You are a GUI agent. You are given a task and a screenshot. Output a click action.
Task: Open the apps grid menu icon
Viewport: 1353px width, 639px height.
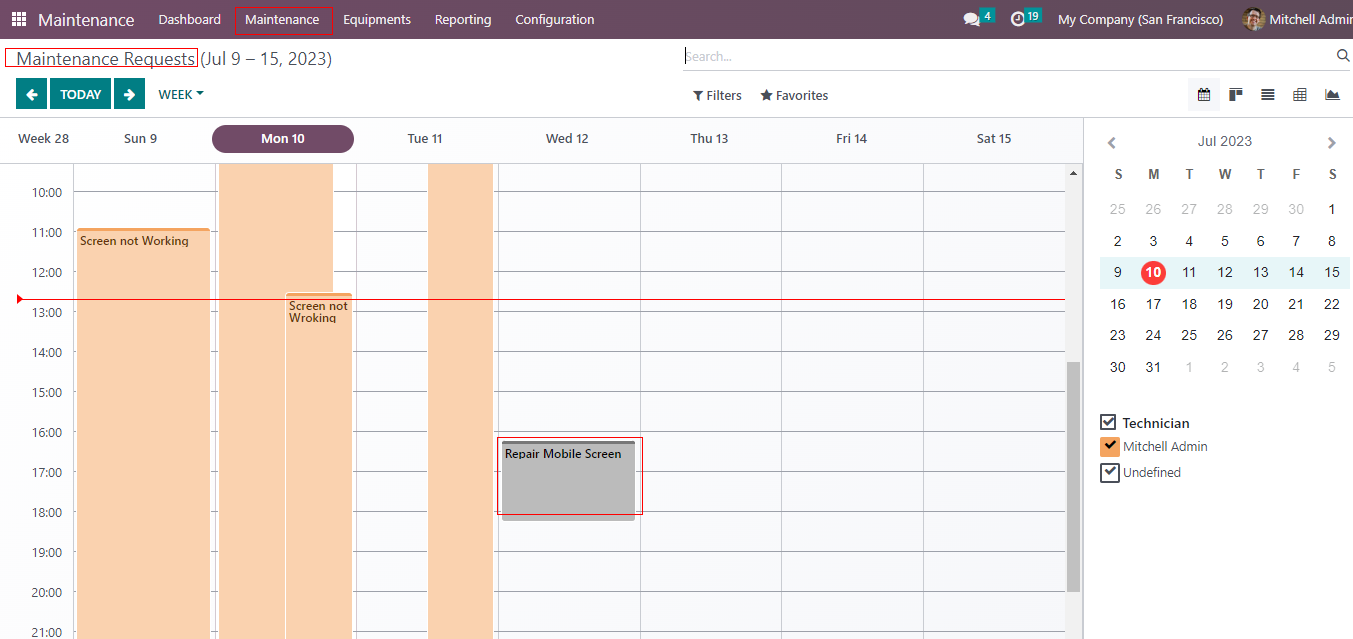point(19,19)
